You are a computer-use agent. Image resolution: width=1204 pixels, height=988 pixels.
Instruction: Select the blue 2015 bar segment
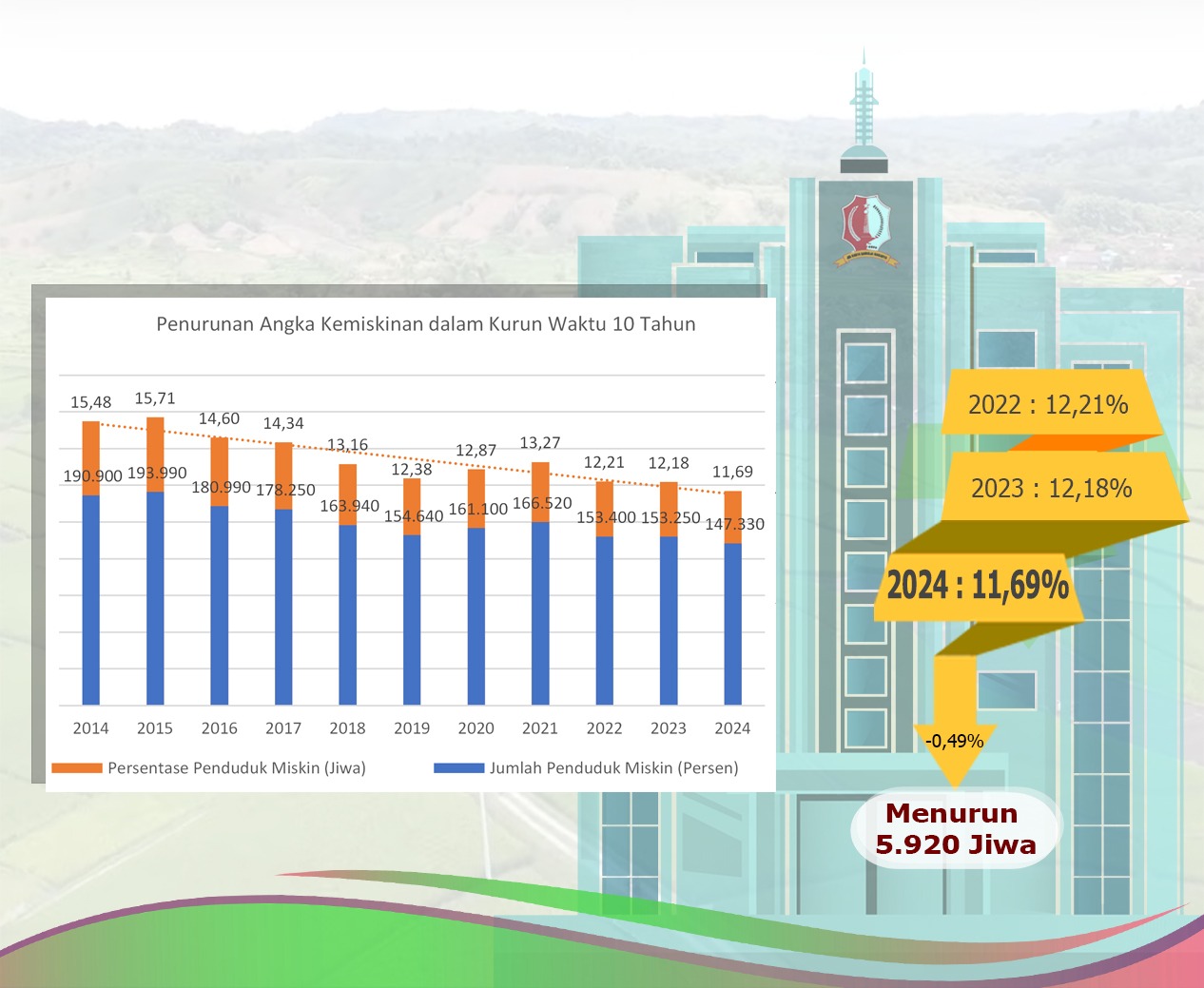155,598
